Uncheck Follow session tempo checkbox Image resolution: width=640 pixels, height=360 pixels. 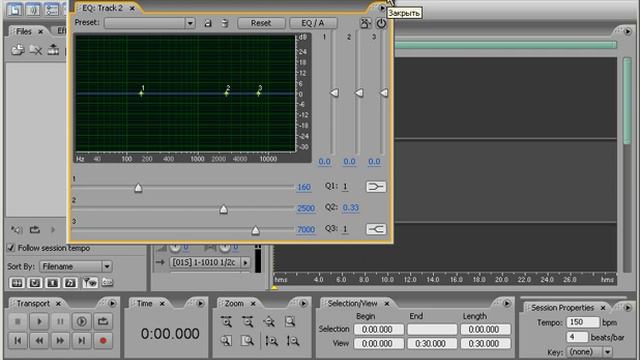tap(11, 248)
